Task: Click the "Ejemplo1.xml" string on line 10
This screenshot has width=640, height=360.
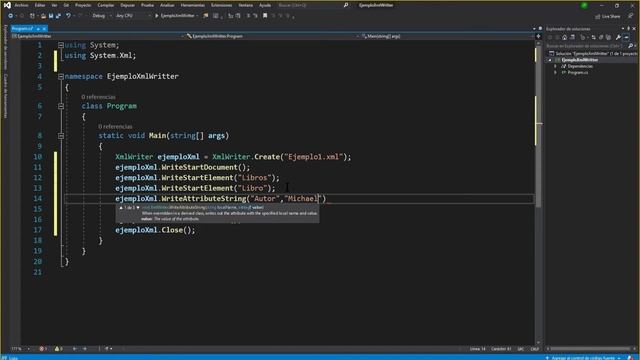Action: click(313, 157)
